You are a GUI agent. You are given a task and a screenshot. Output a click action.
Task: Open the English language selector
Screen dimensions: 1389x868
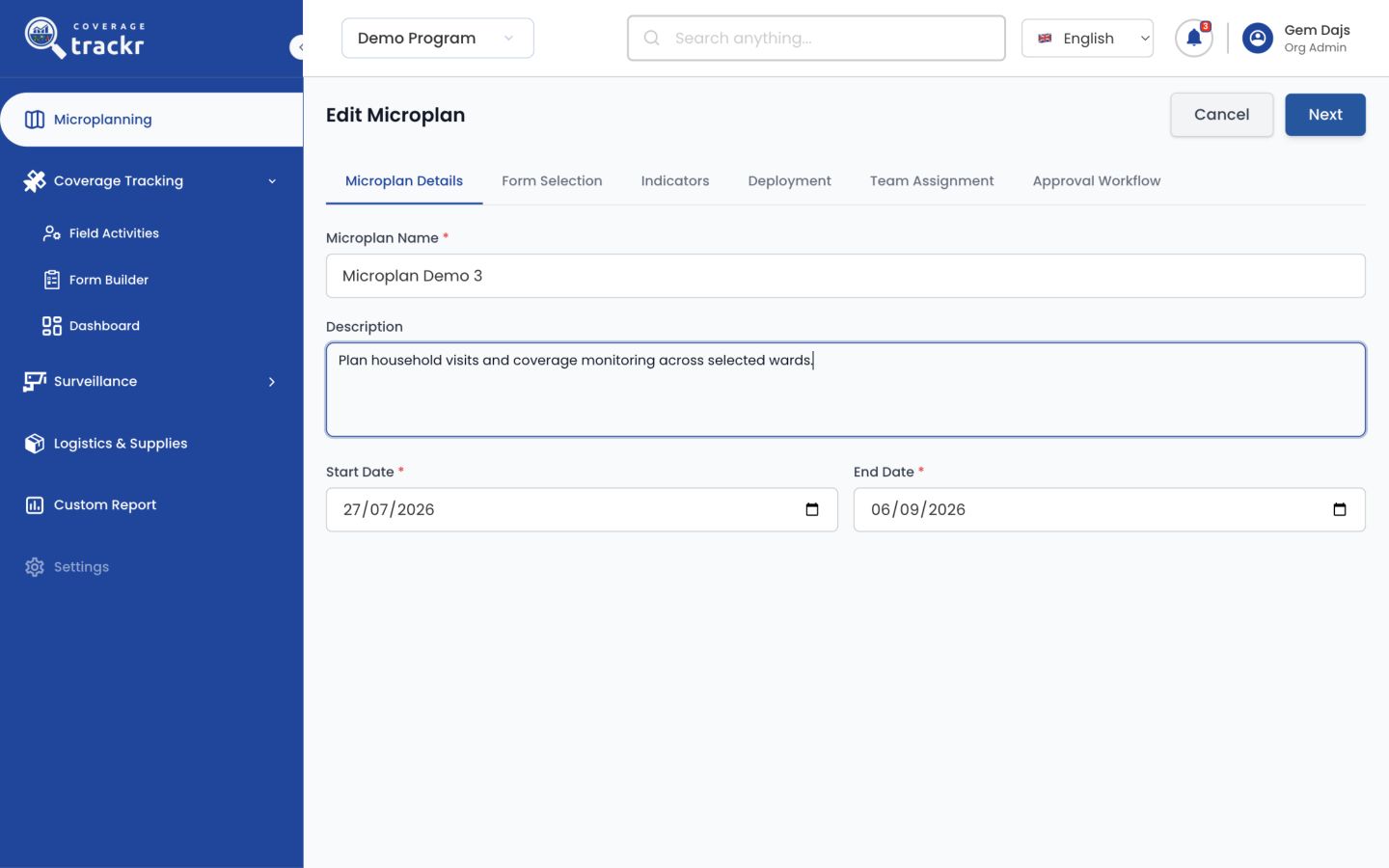1087,39
